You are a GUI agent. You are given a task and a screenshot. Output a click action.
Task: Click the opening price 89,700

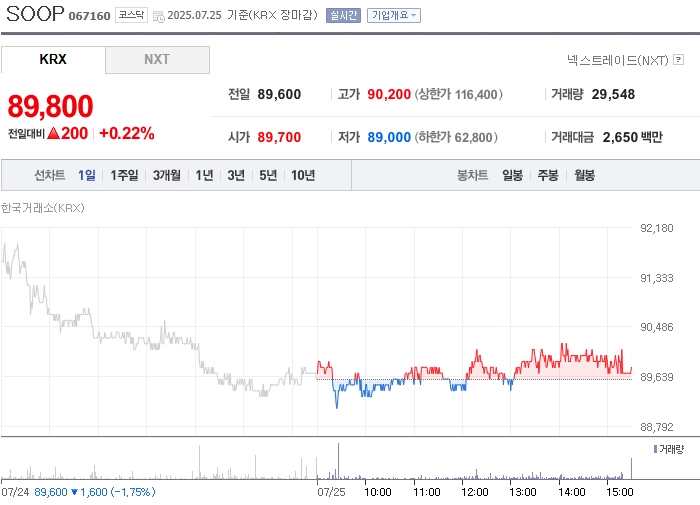[x=279, y=137]
